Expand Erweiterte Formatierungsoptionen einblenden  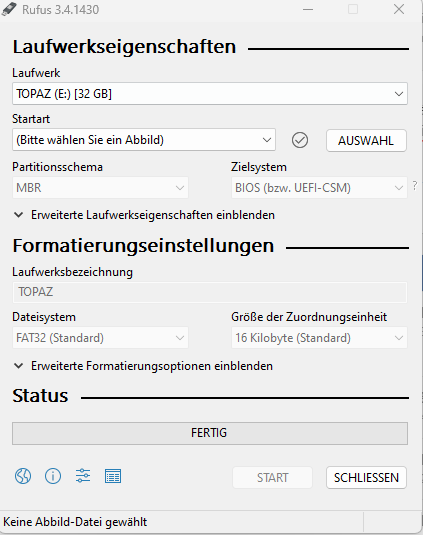(143, 366)
